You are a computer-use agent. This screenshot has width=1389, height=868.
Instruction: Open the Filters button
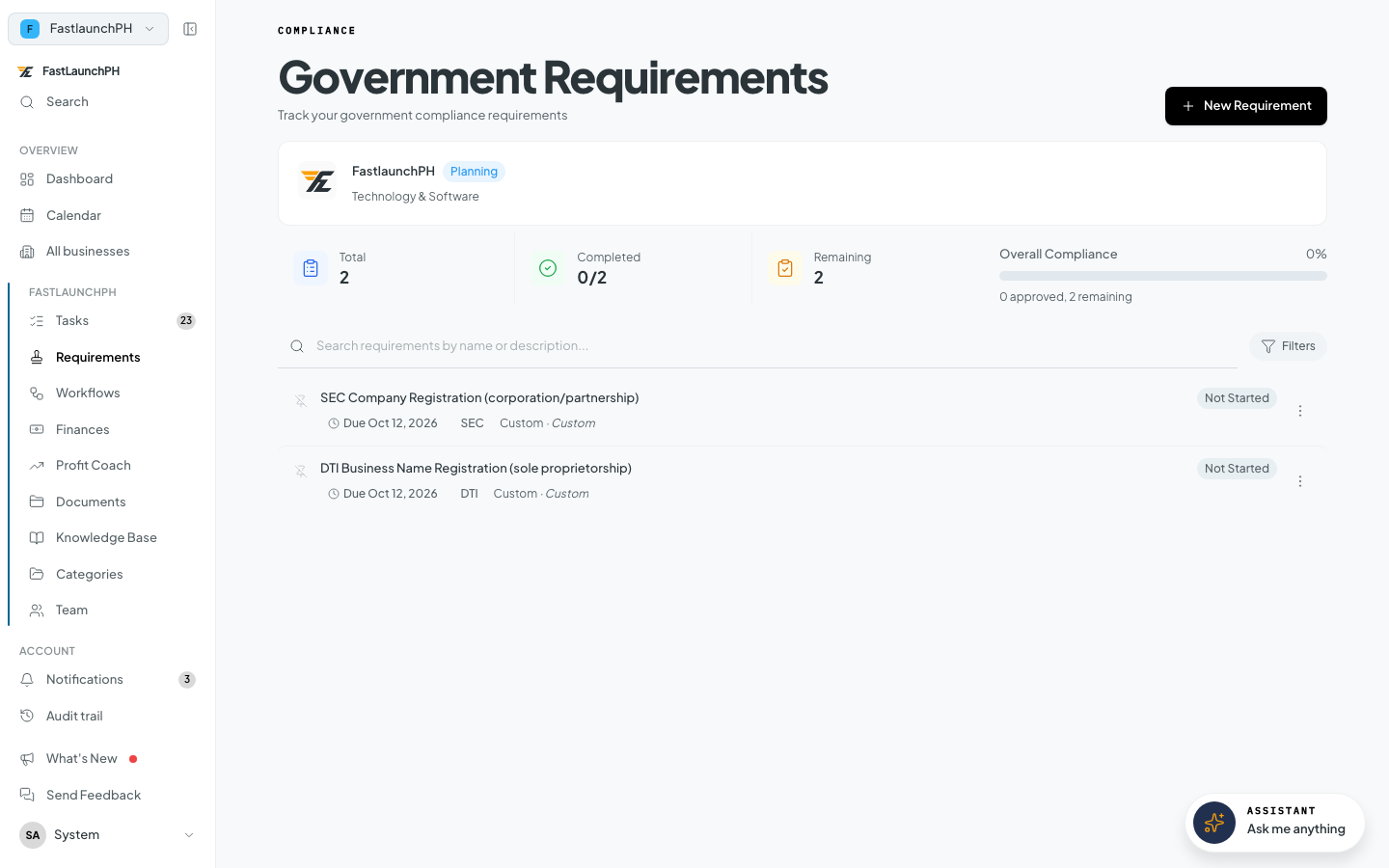point(1288,346)
